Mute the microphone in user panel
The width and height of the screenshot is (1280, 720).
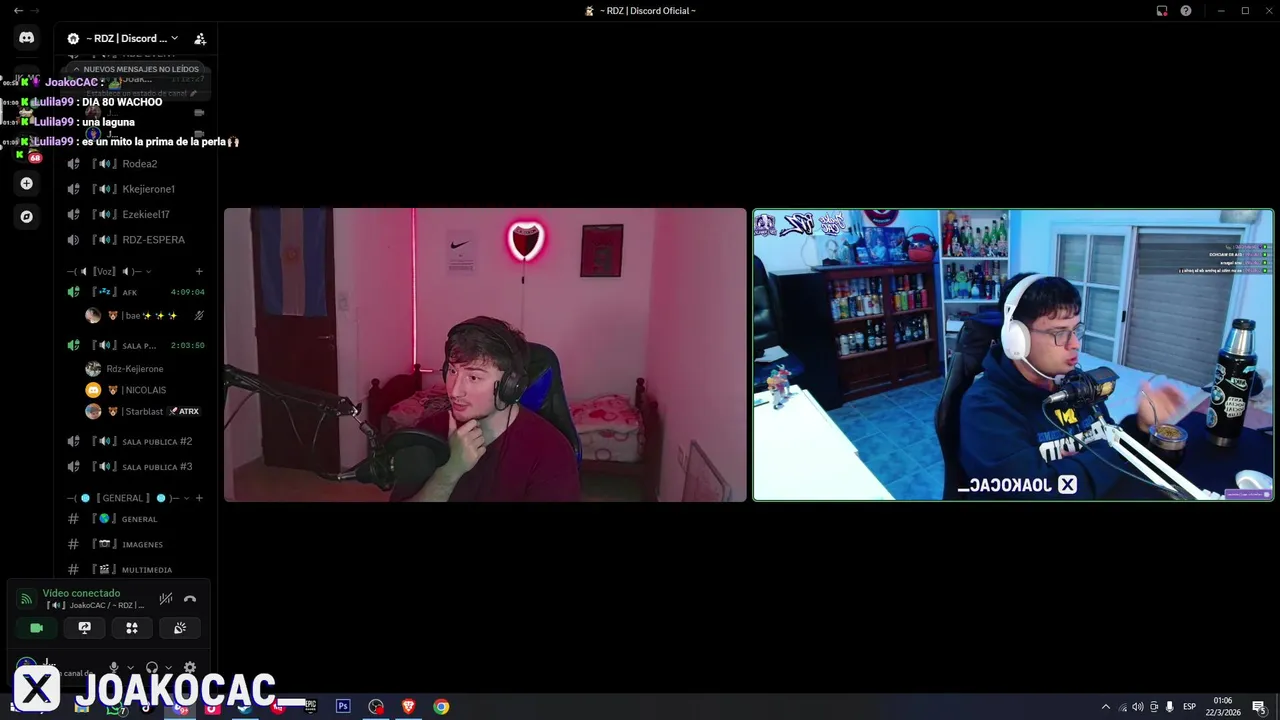coord(114,667)
